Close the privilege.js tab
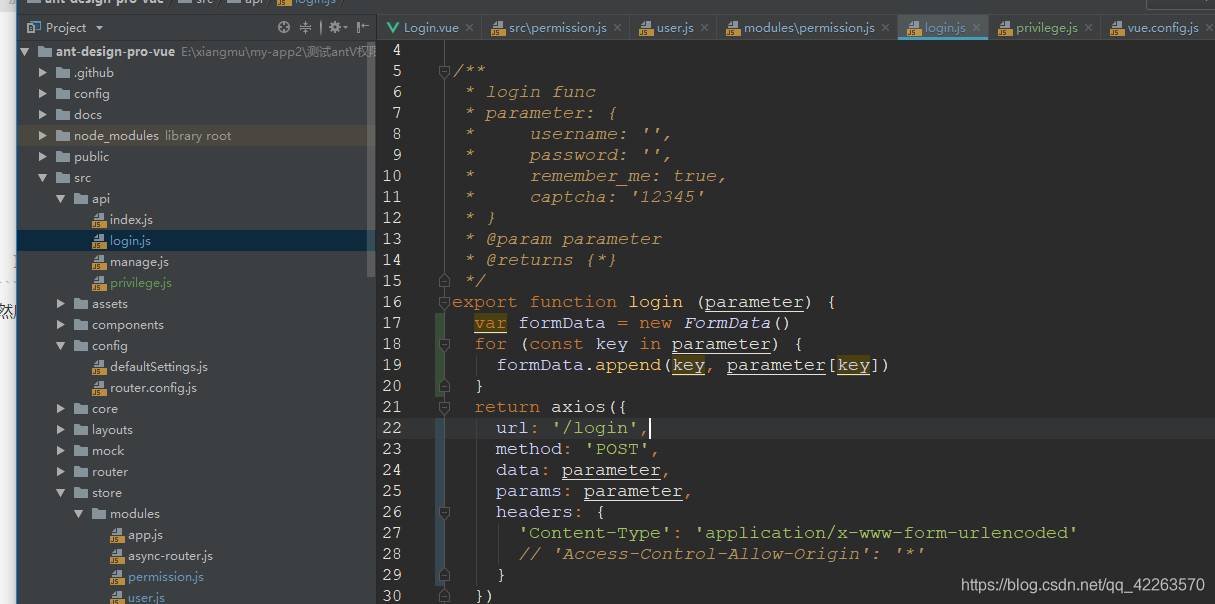The height and width of the screenshot is (604, 1215). coord(1089,28)
